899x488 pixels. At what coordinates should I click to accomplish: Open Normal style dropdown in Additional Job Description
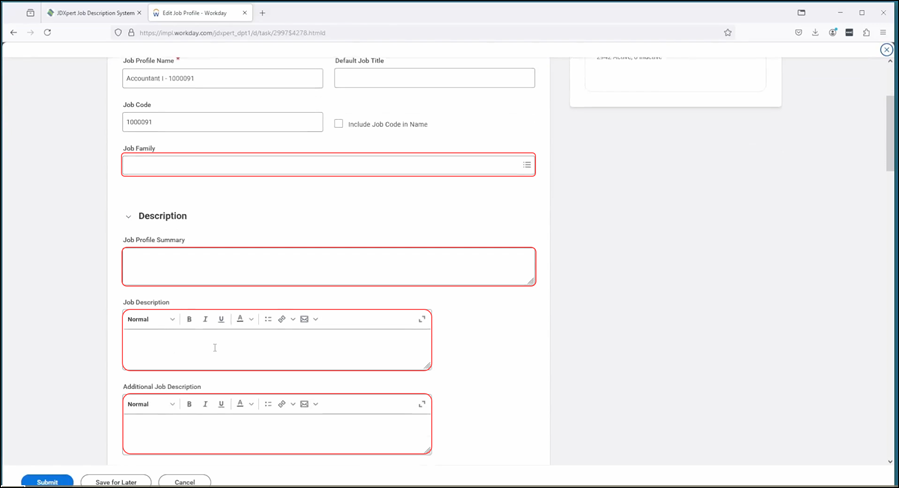[x=151, y=405]
